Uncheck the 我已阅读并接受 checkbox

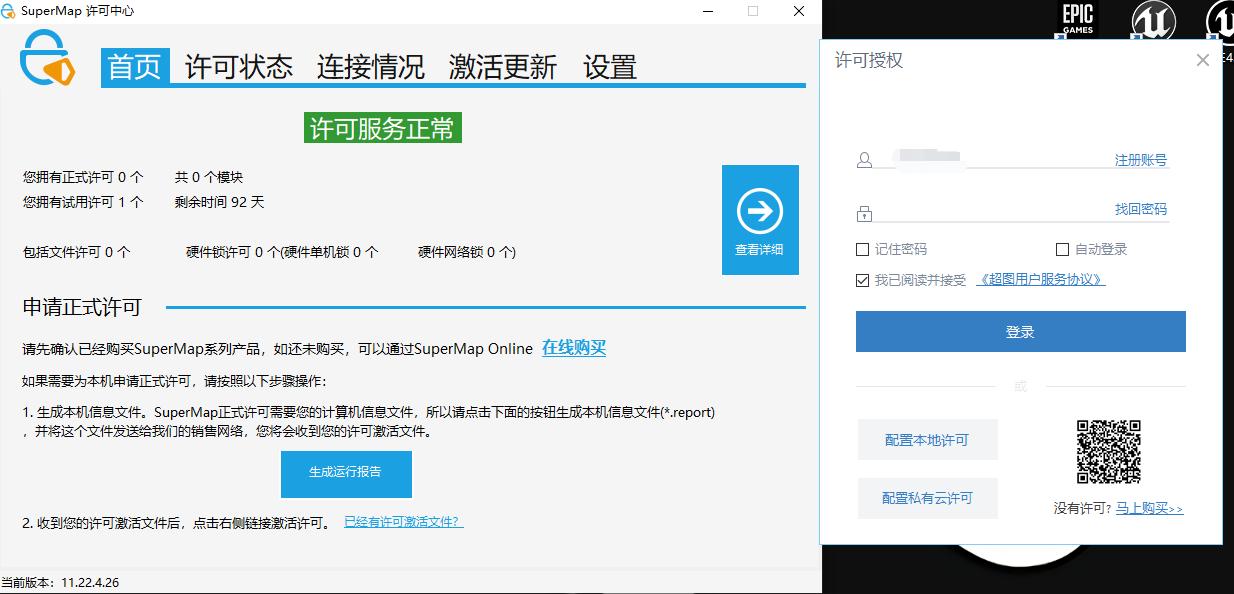click(863, 280)
